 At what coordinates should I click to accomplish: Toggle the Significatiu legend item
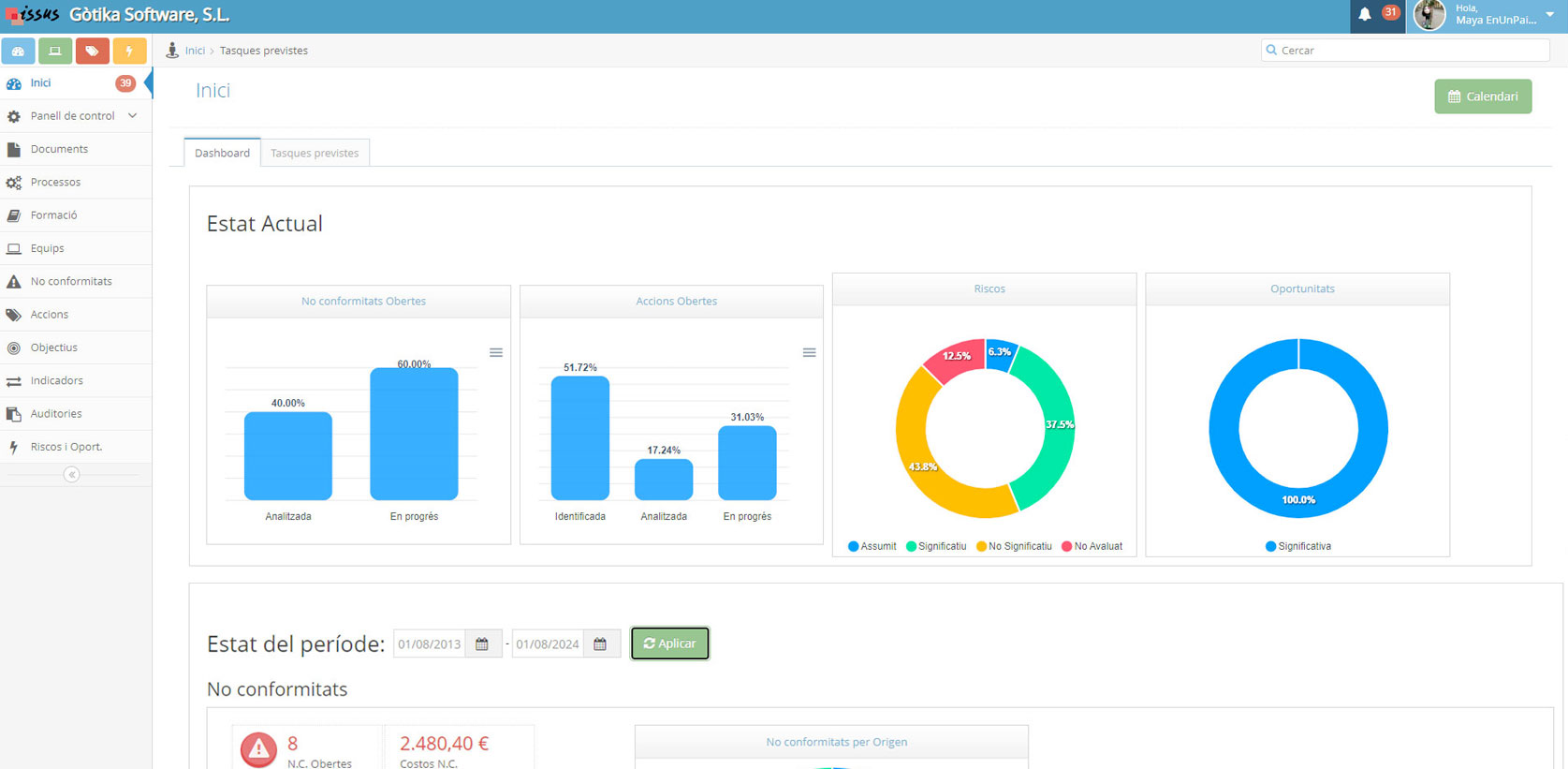click(x=936, y=546)
